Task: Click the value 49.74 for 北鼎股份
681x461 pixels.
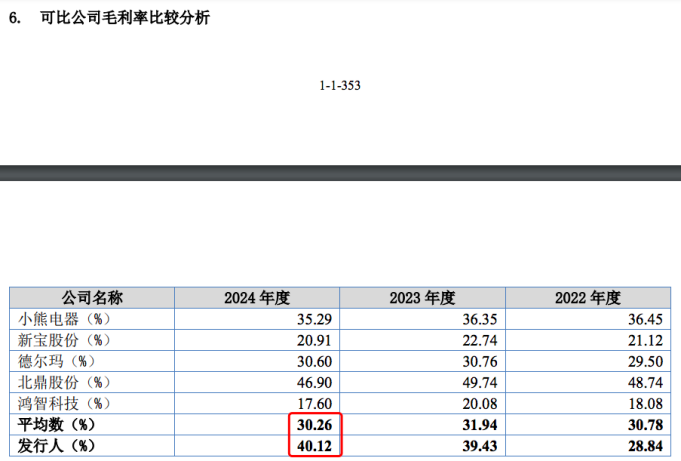Action: tap(480, 382)
